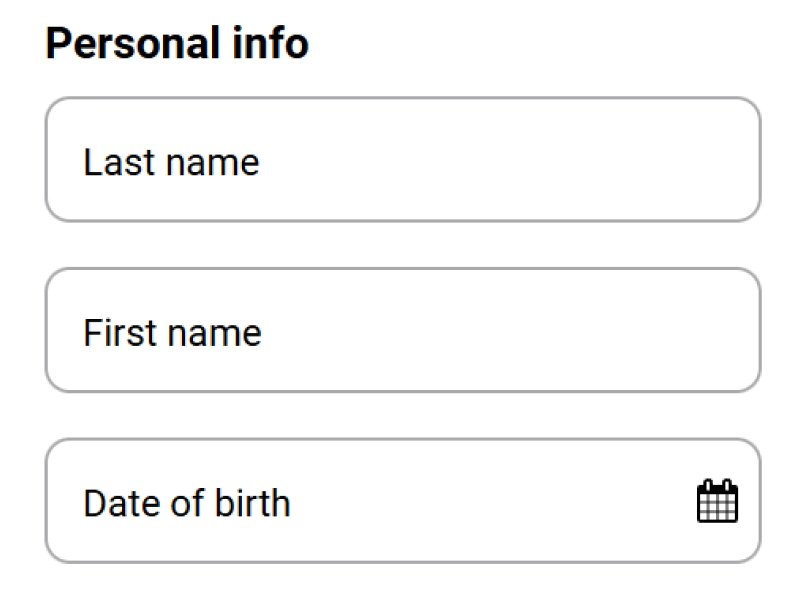This screenshot has height=600, width=800.
Task: Click inside the Last name field
Action: click(x=400, y=158)
